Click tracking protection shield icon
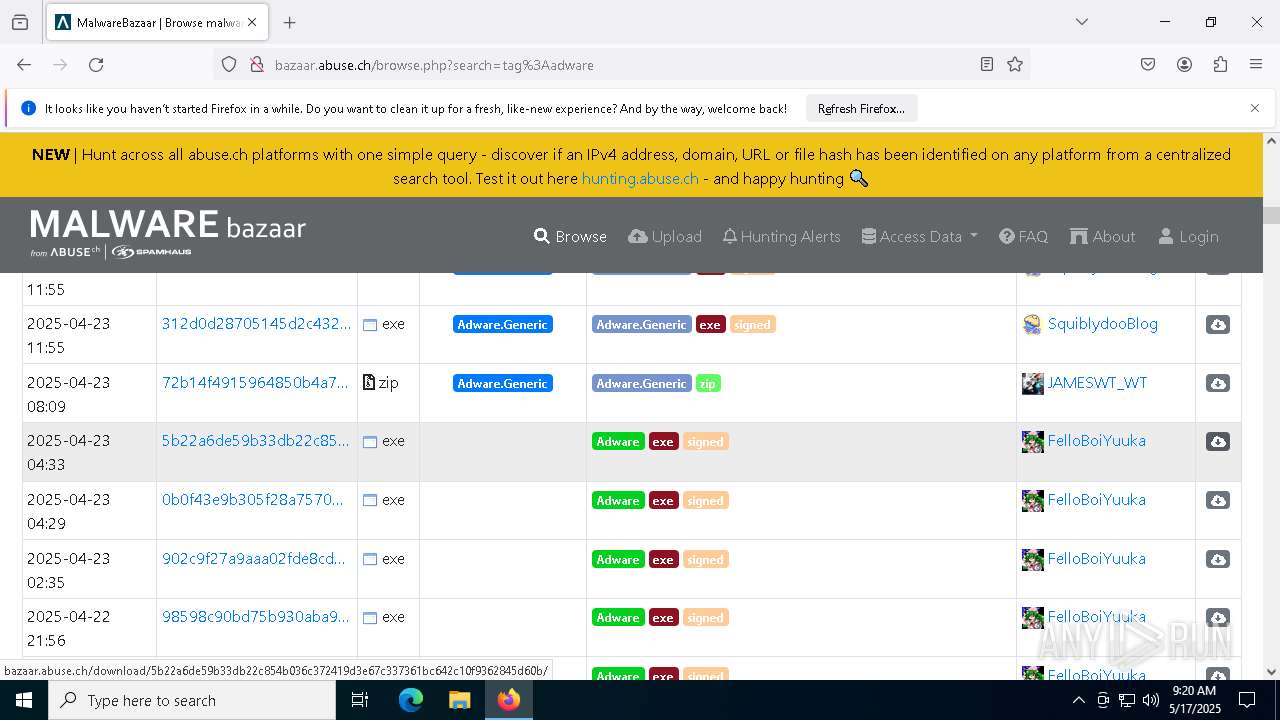Screen dimensions: 1280x720 229,64
